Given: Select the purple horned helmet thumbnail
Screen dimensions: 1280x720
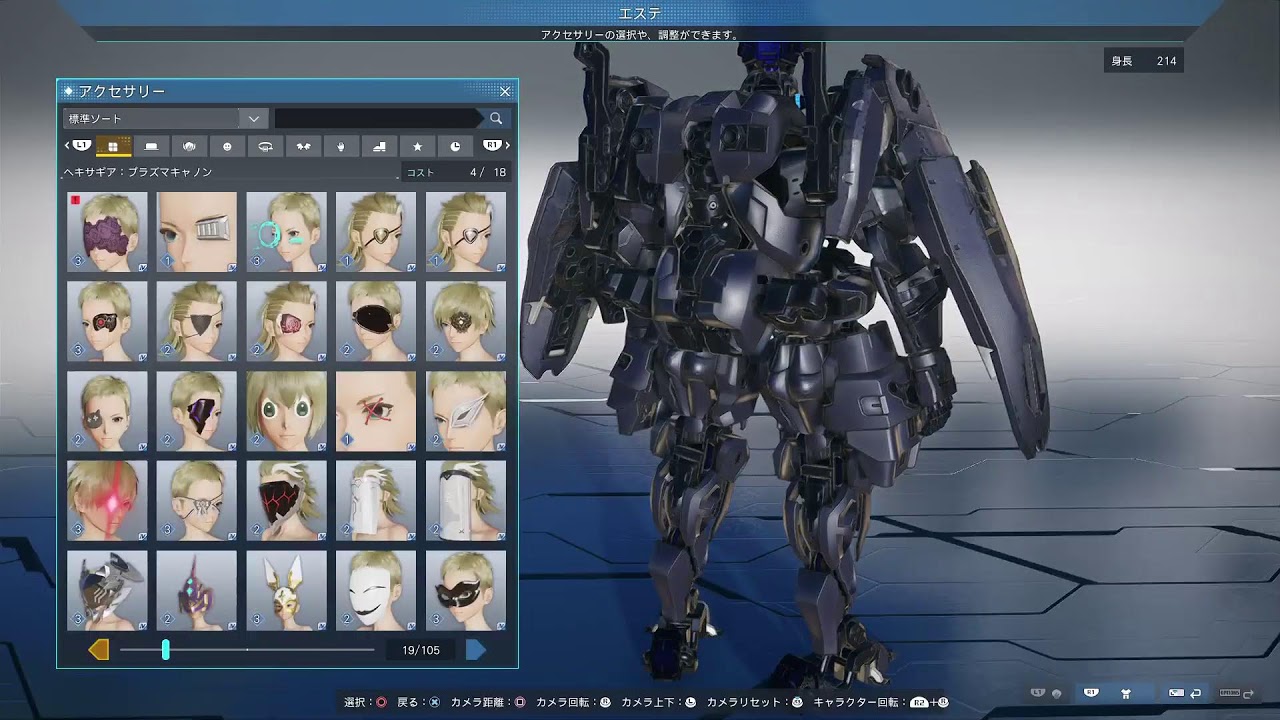Looking at the screenshot, I should pyautogui.click(x=197, y=590).
